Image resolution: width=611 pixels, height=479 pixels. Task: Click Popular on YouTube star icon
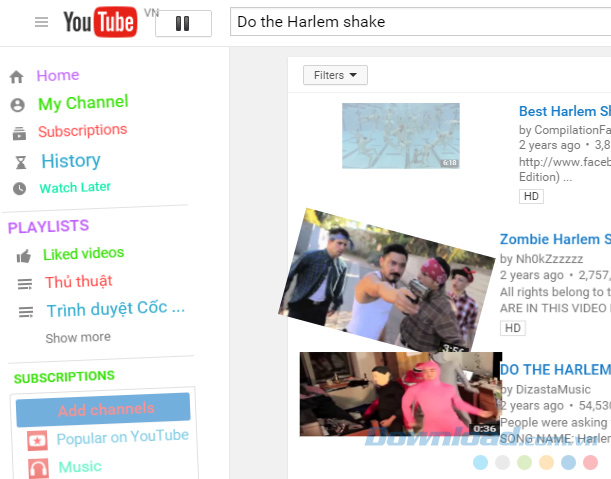[37, 440]
